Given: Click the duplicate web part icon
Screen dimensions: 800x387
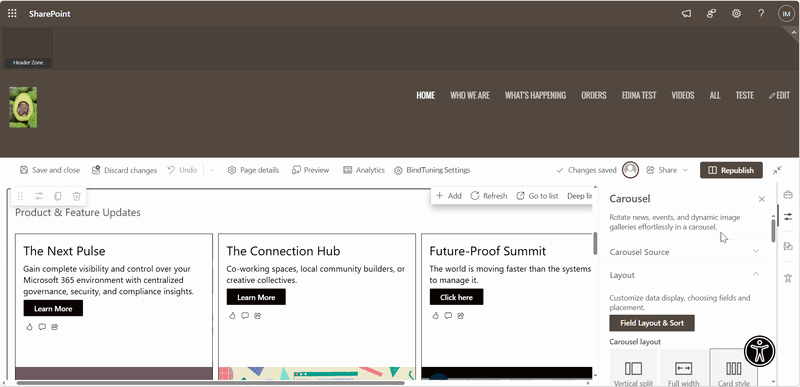Looking at the screenshot, I should [58, 196].
